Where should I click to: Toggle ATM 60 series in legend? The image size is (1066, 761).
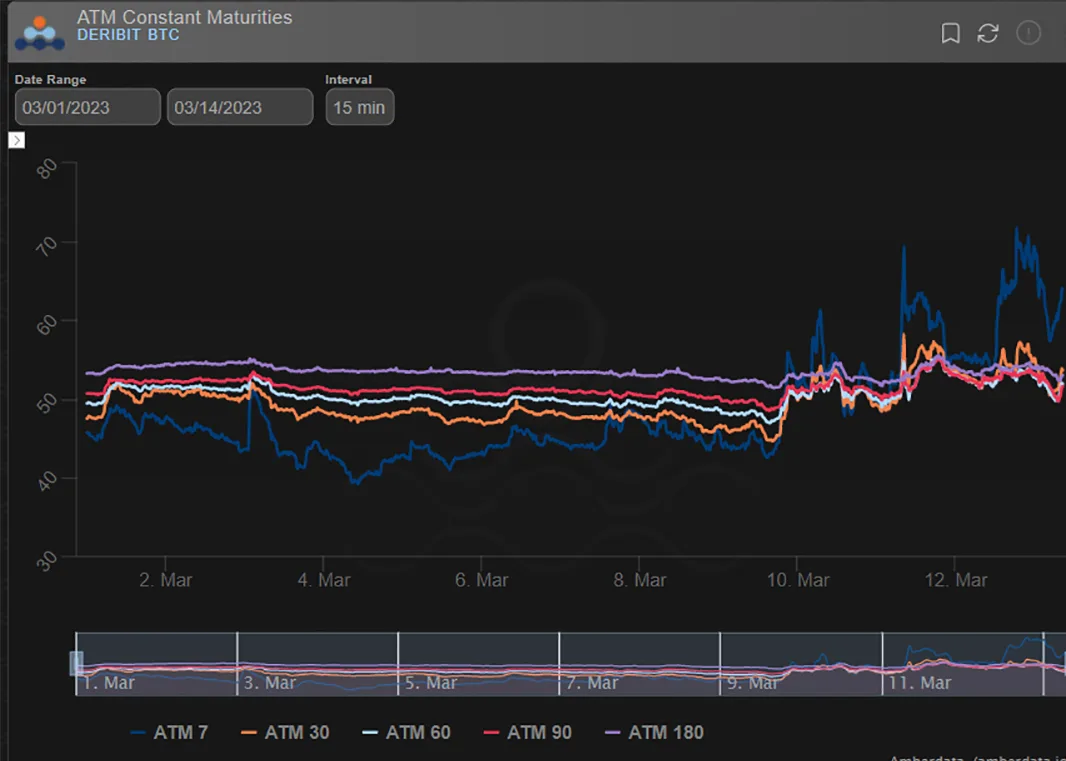pos(406,732)
